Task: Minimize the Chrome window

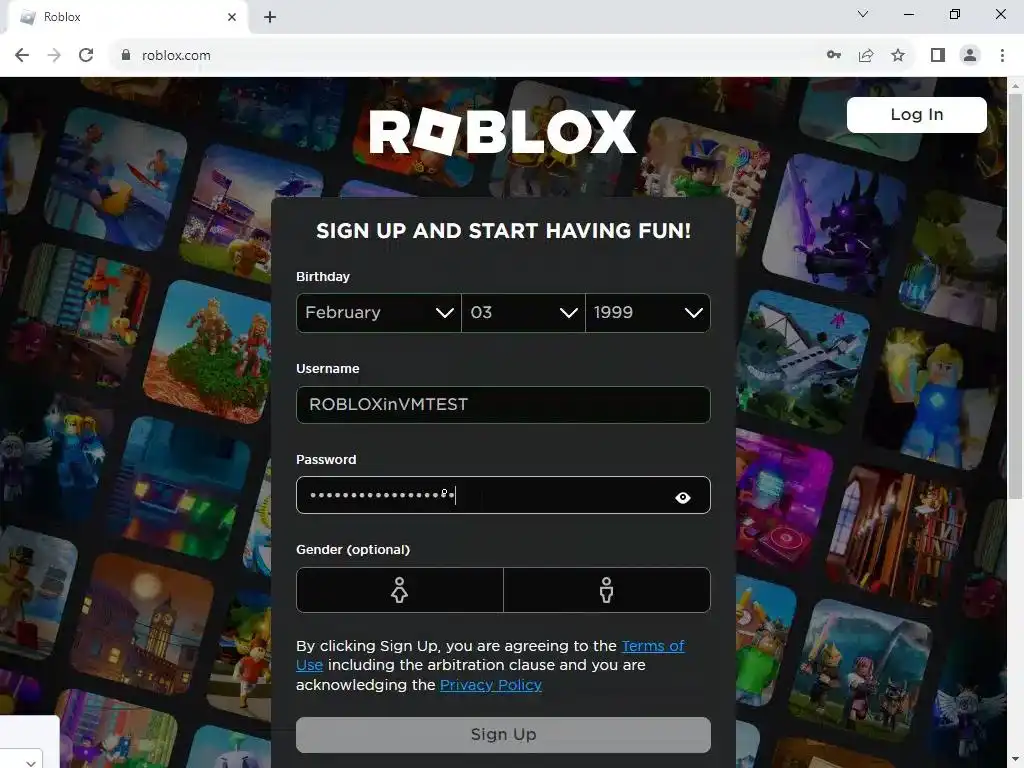Action: point(908,14)
